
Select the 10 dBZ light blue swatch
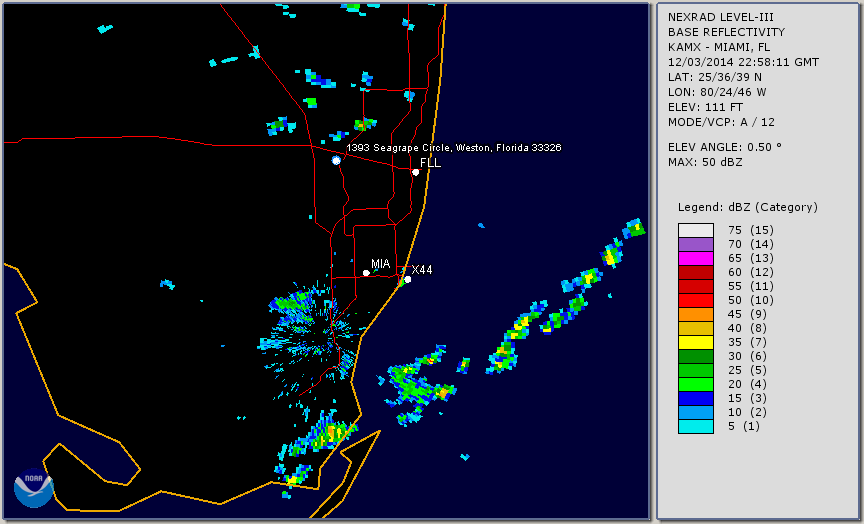pyautogui.click(x=695, y=413)
